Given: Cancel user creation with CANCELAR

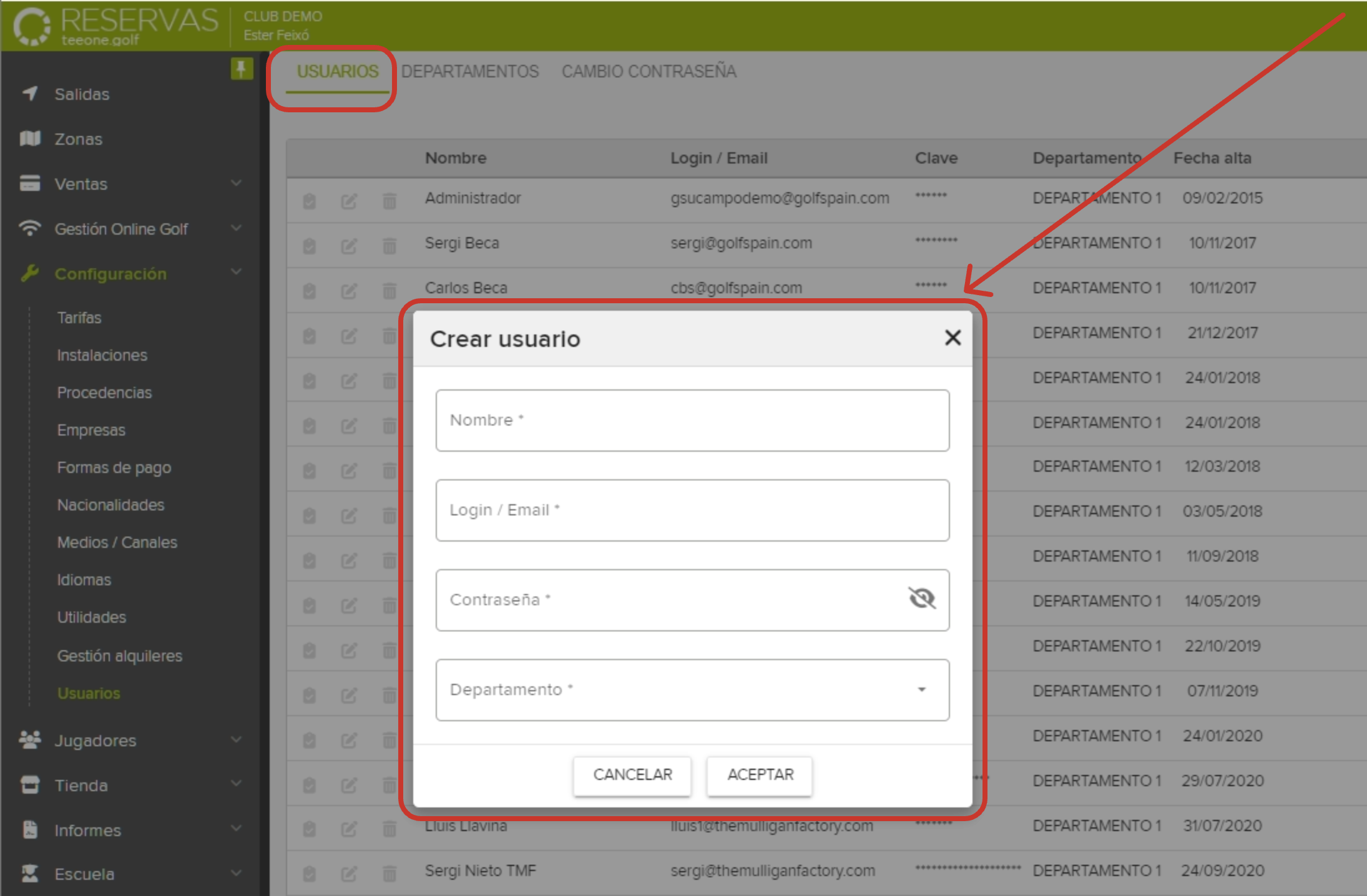Looking at the screenshot, I should pos(632,775).
